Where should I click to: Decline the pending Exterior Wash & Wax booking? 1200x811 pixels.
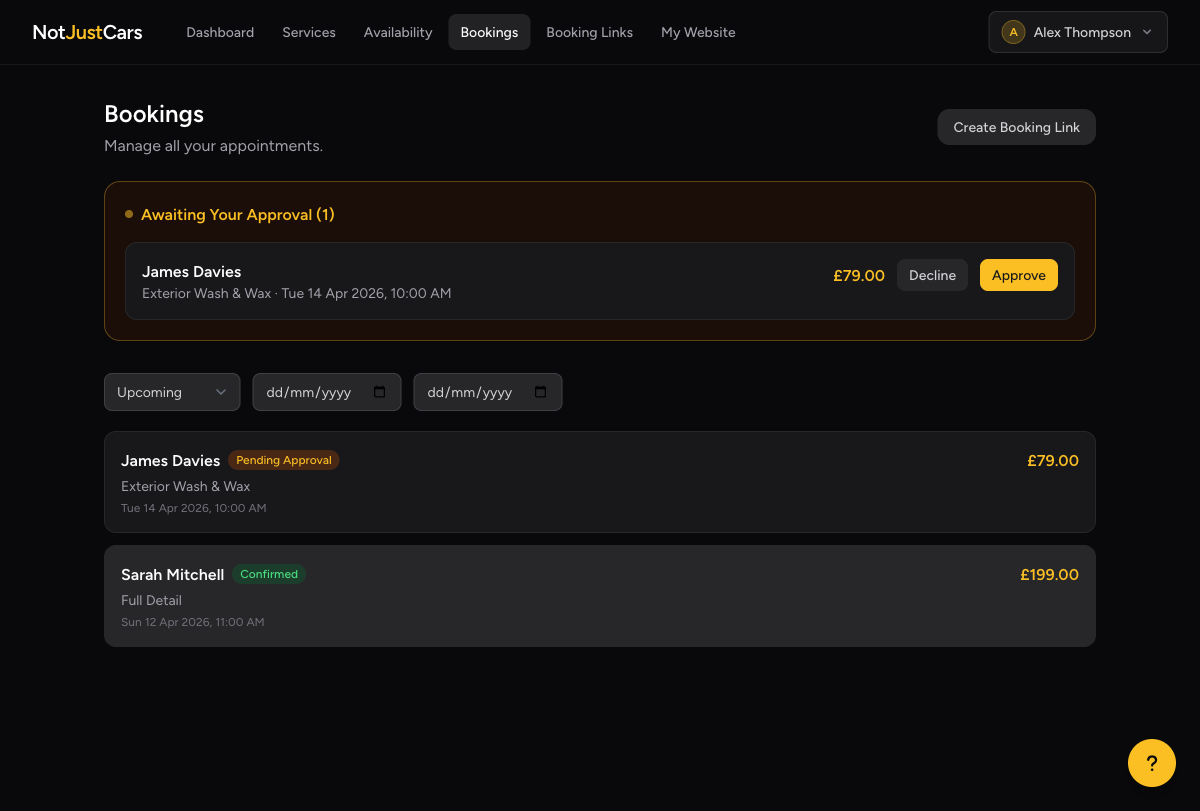932,274
